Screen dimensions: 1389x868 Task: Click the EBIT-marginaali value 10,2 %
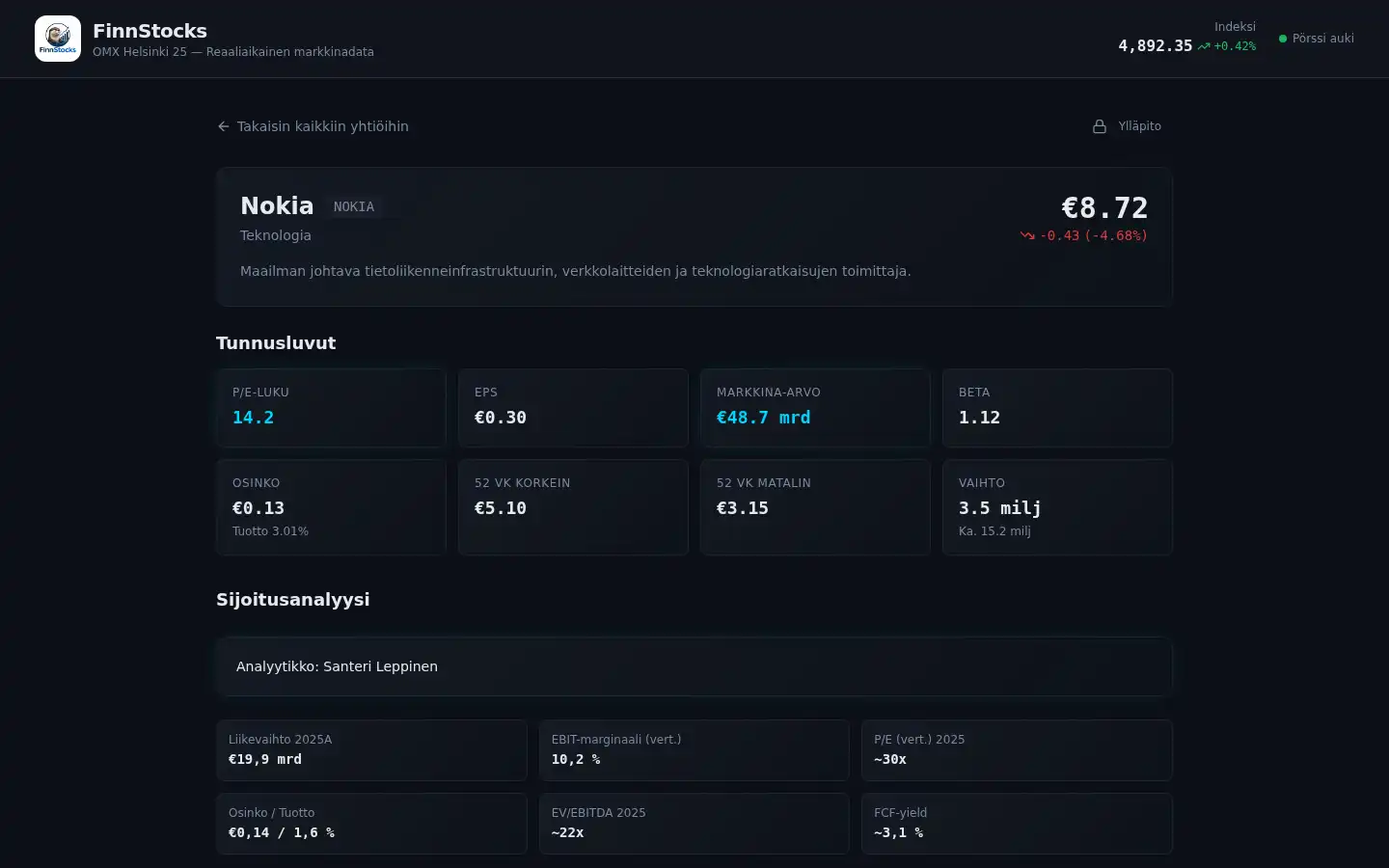(576, 759)
